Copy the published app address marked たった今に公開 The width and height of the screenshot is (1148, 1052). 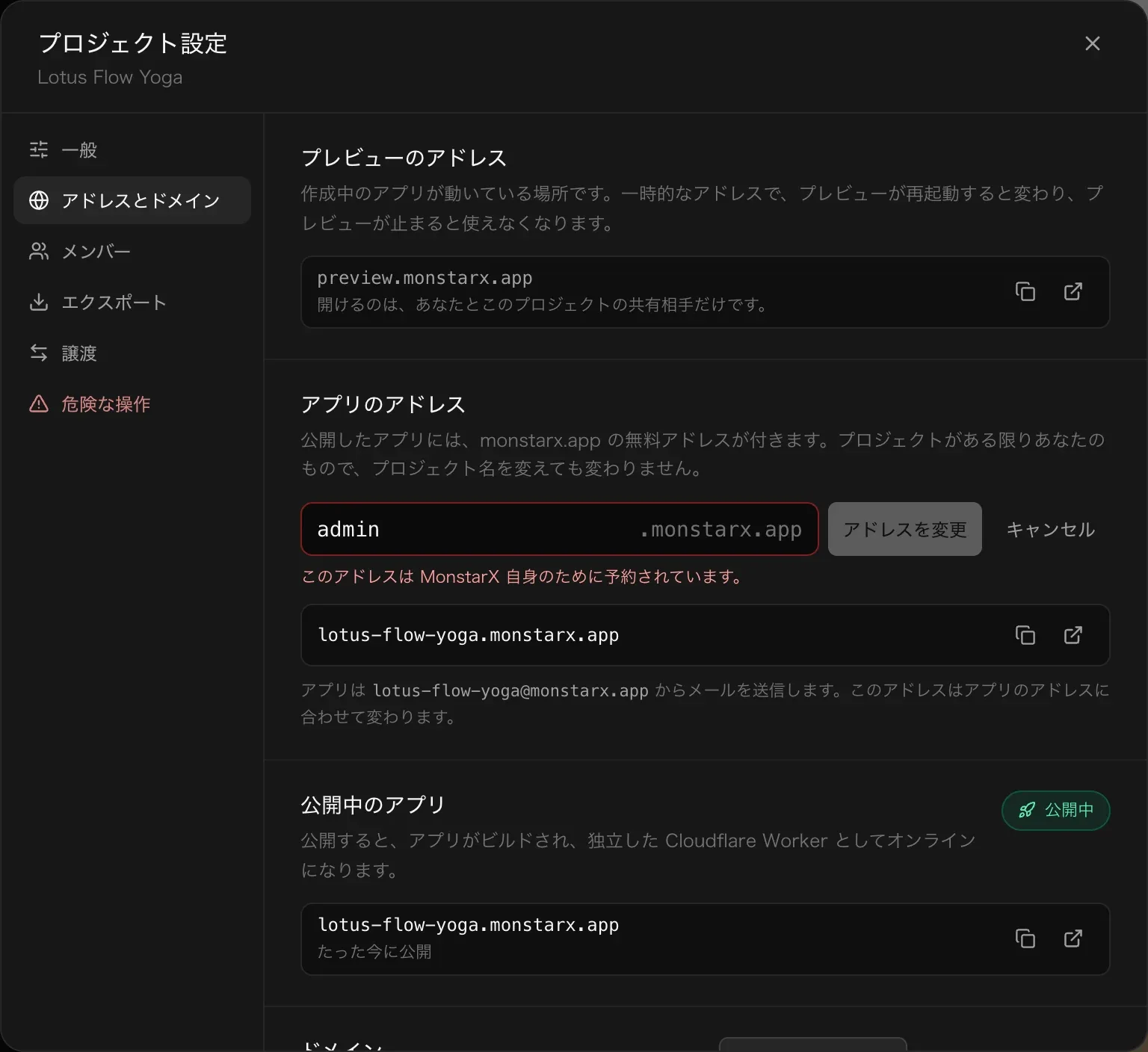point(1025,938)
